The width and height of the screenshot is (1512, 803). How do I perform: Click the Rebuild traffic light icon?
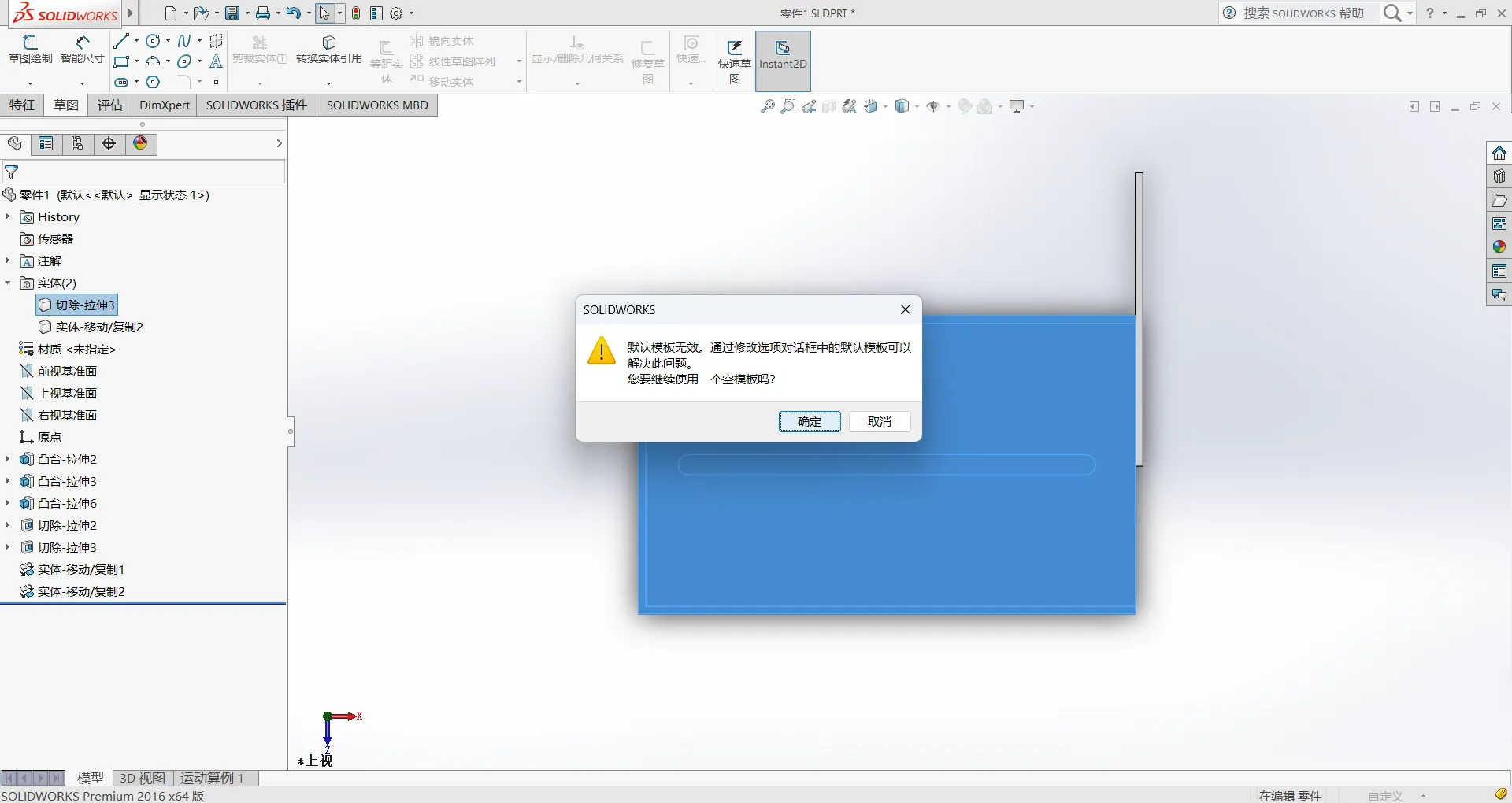click(356, 13)
